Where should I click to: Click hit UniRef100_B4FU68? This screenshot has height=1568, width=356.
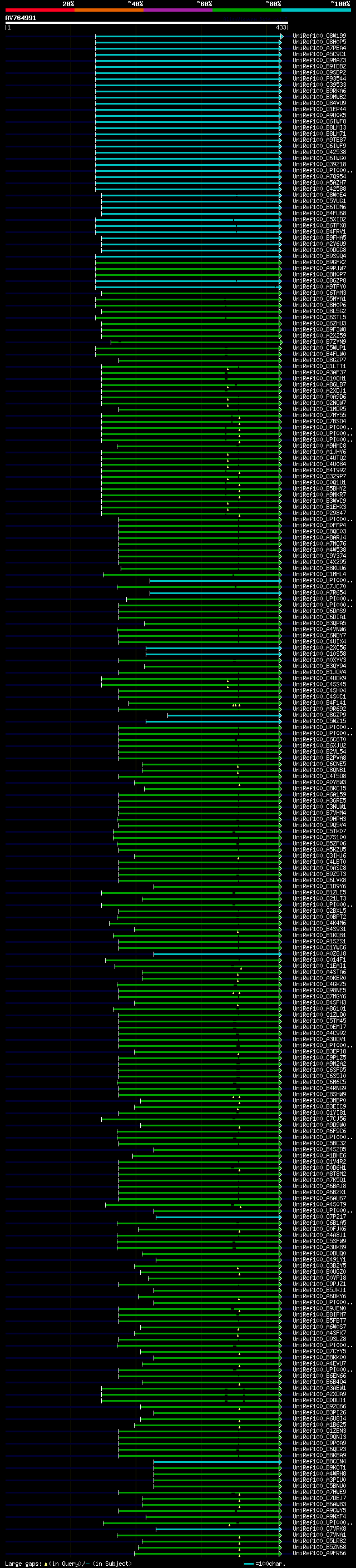pos(319,213)
